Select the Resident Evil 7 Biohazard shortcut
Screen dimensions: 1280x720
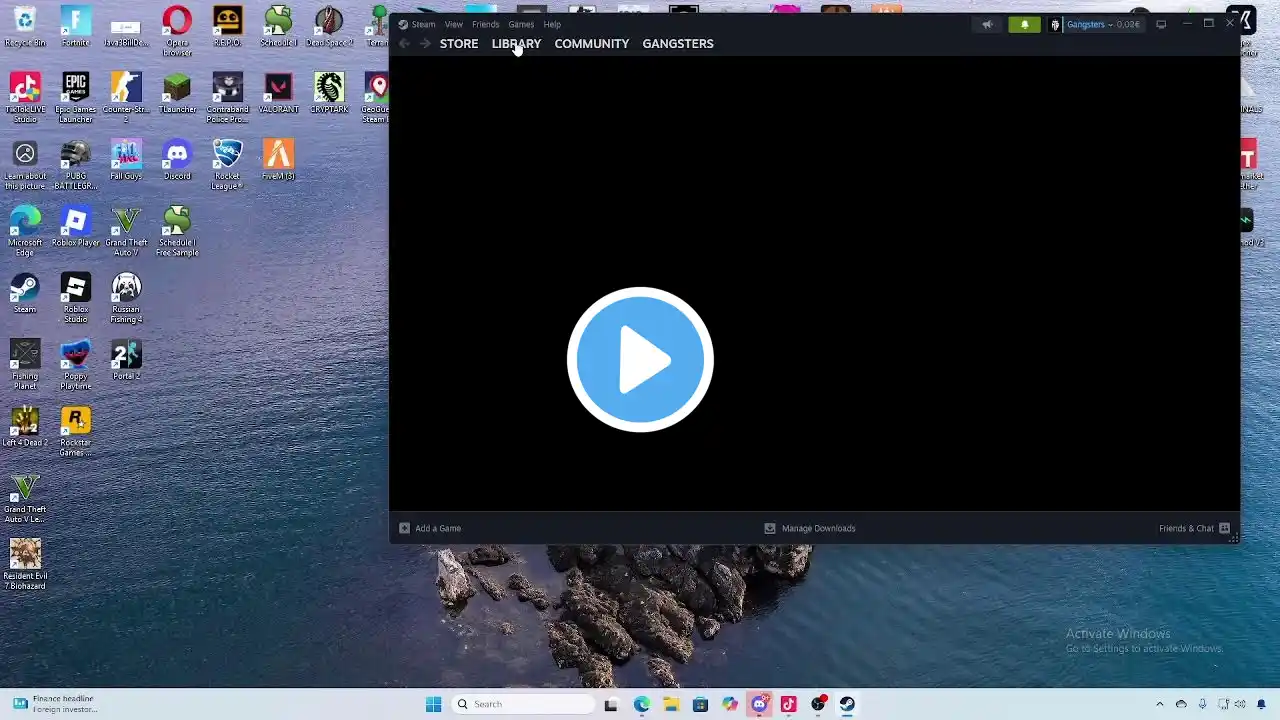[25, 565]
